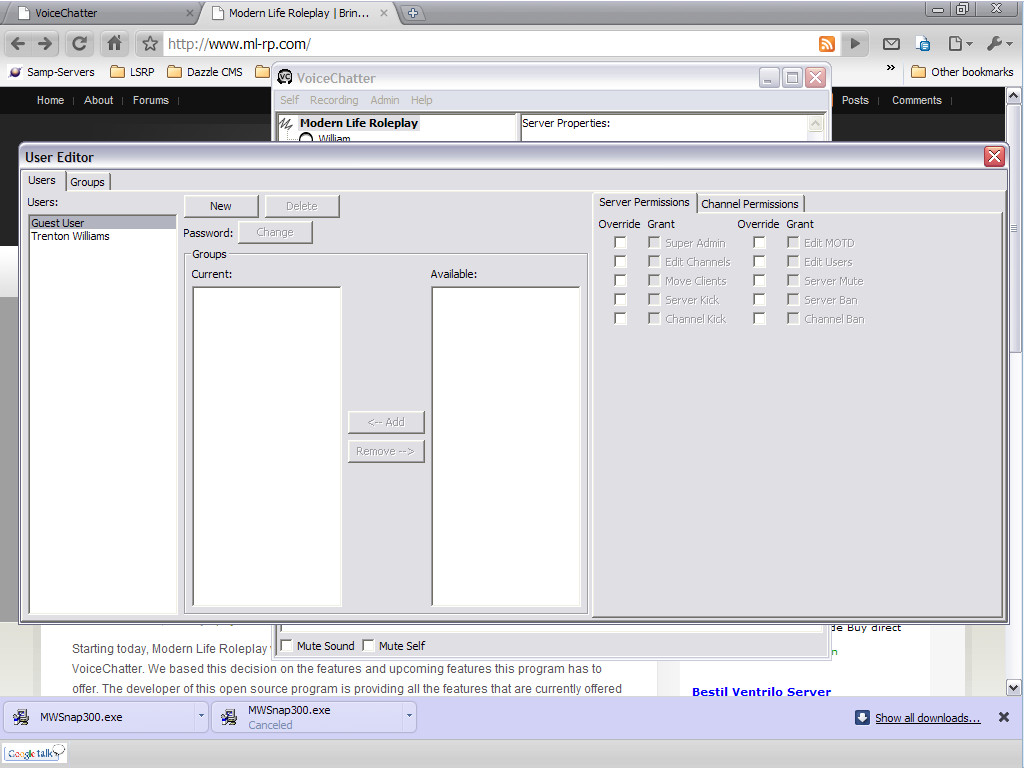Open the Other bookmarks folder
This screenshot has height=768, width=1024.
(962, 72)
